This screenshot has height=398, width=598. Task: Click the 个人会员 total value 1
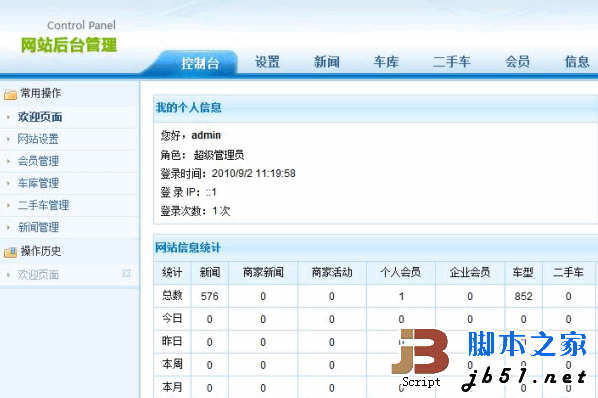coord(401,296)
